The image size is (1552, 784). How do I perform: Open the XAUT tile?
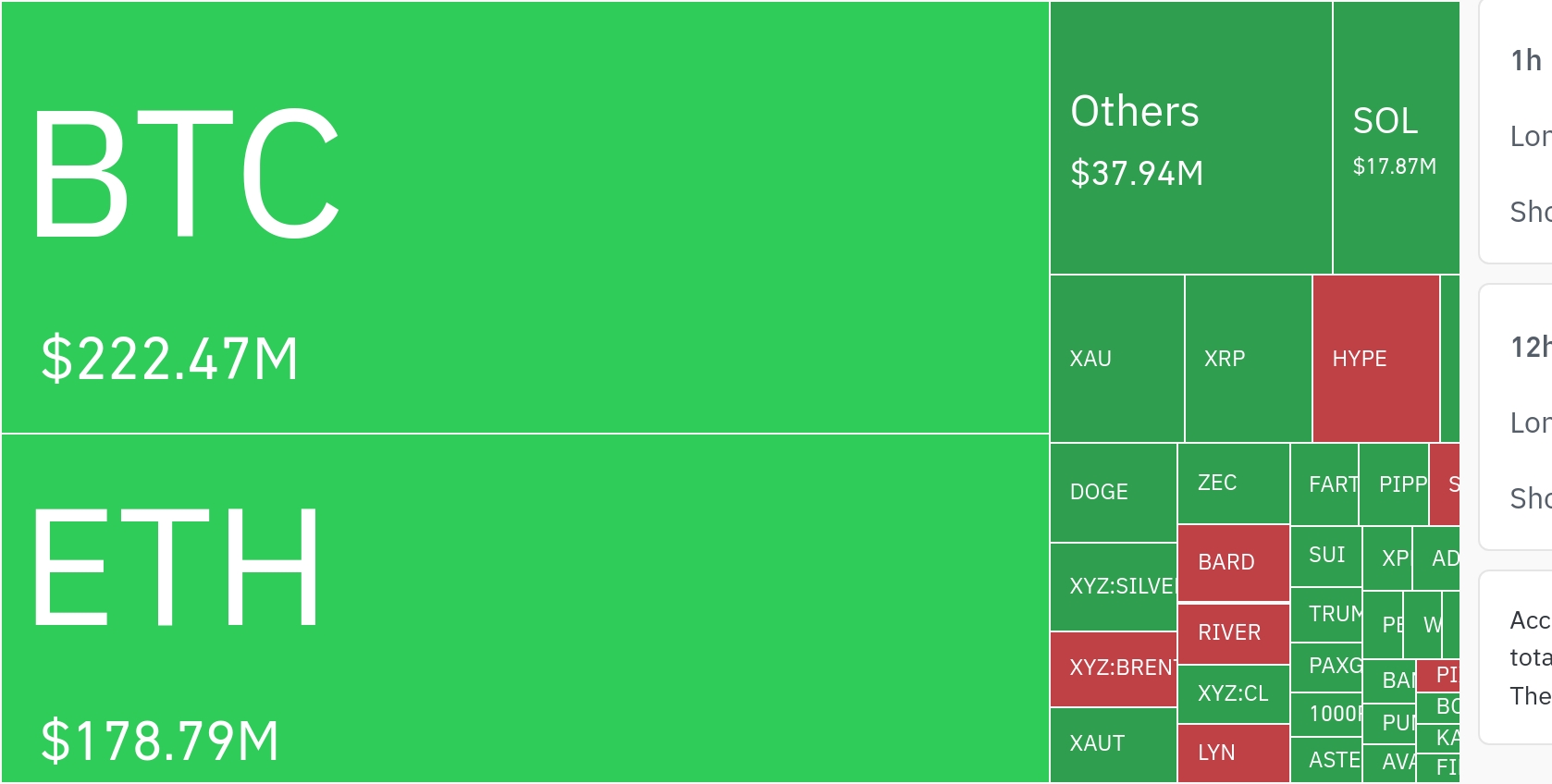(x=1113, y=743)
